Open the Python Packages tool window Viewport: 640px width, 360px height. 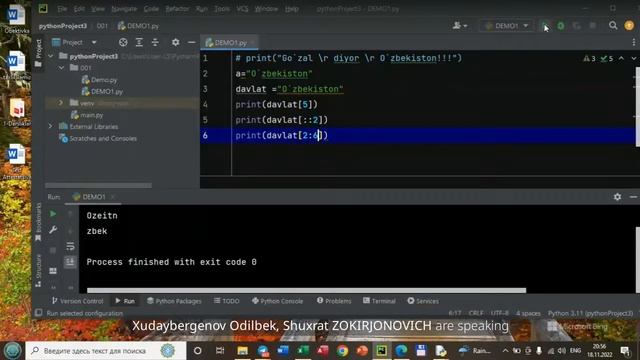click(174, 301)
